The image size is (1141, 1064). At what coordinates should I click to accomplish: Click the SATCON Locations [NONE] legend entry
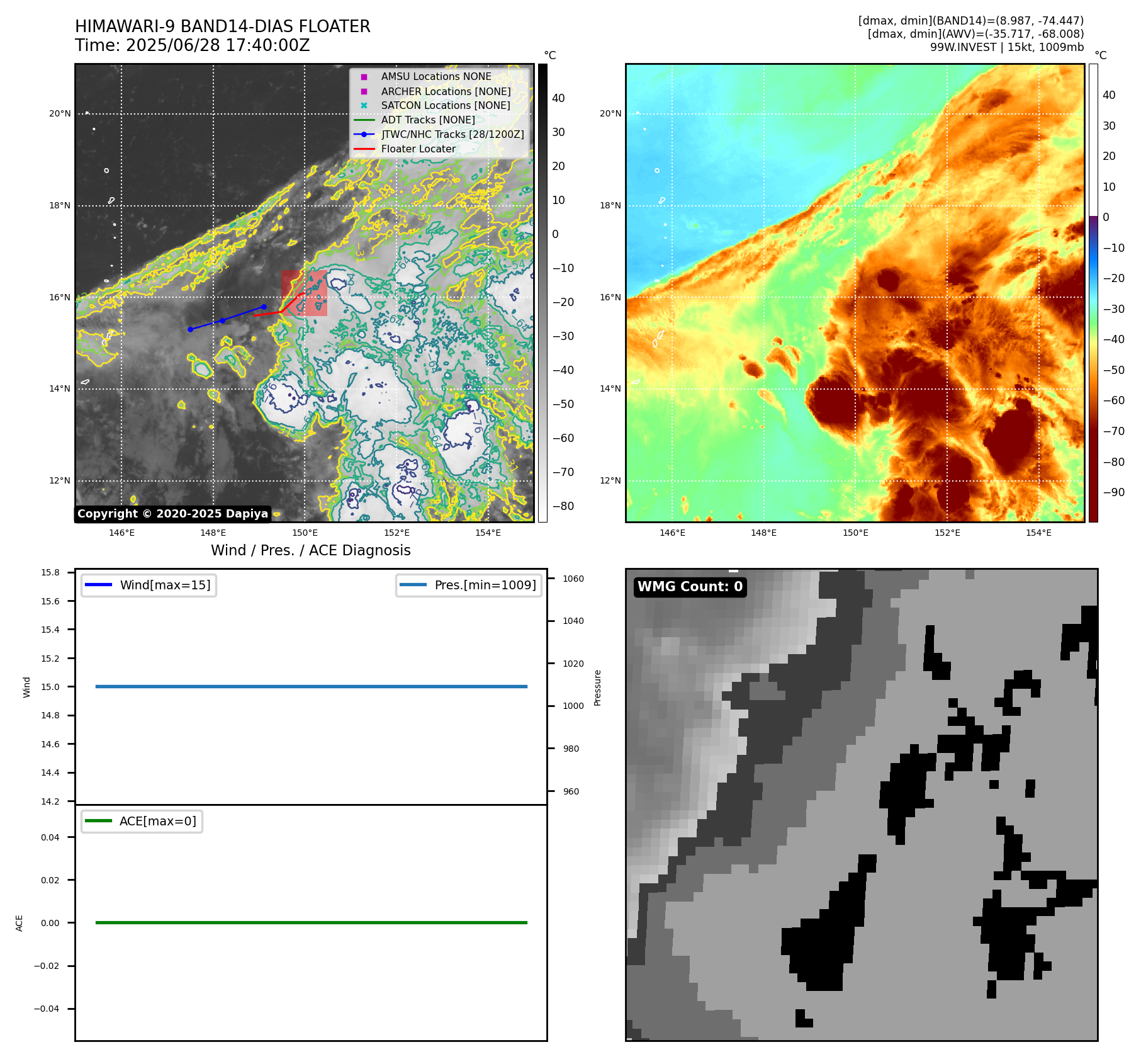[x=446, y=105]
